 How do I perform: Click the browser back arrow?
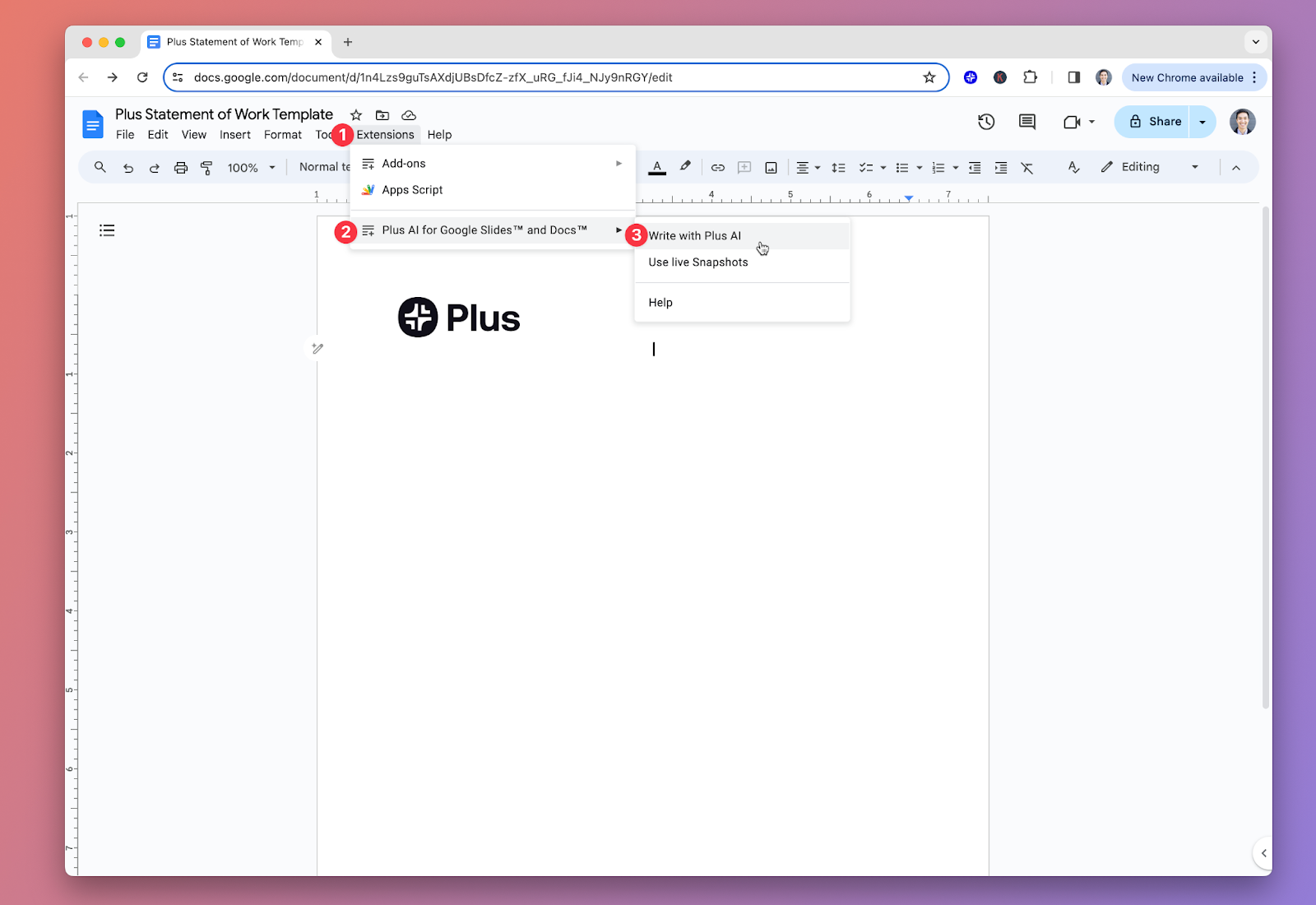[83, 77]
